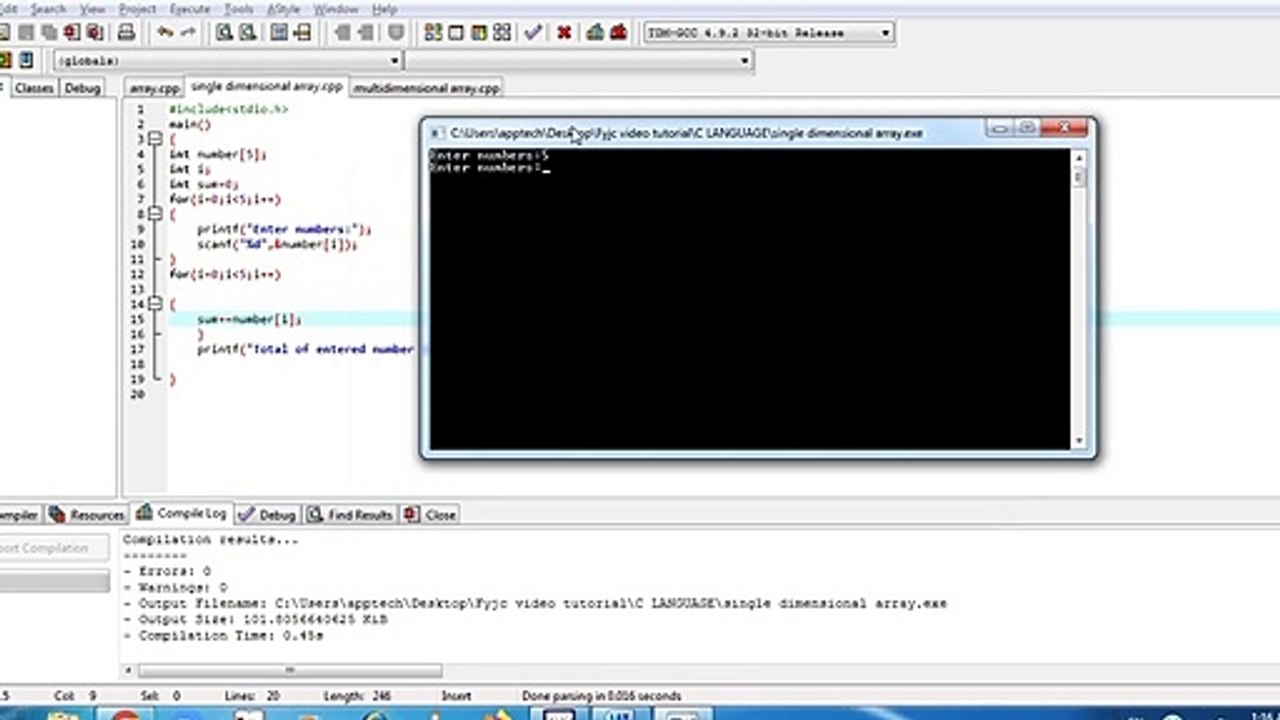Switch to the multidimensional array.cpp tab
1280x720 pixels.
(x=426, y=88)
